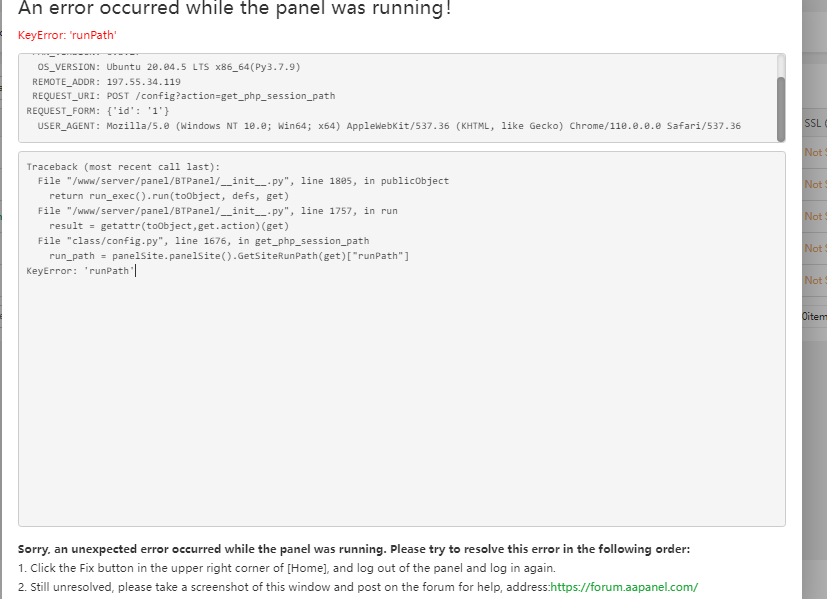Click the USER_AGENT Mozilla line
Screen dimensions: 827x599
[x=389, y=126]
